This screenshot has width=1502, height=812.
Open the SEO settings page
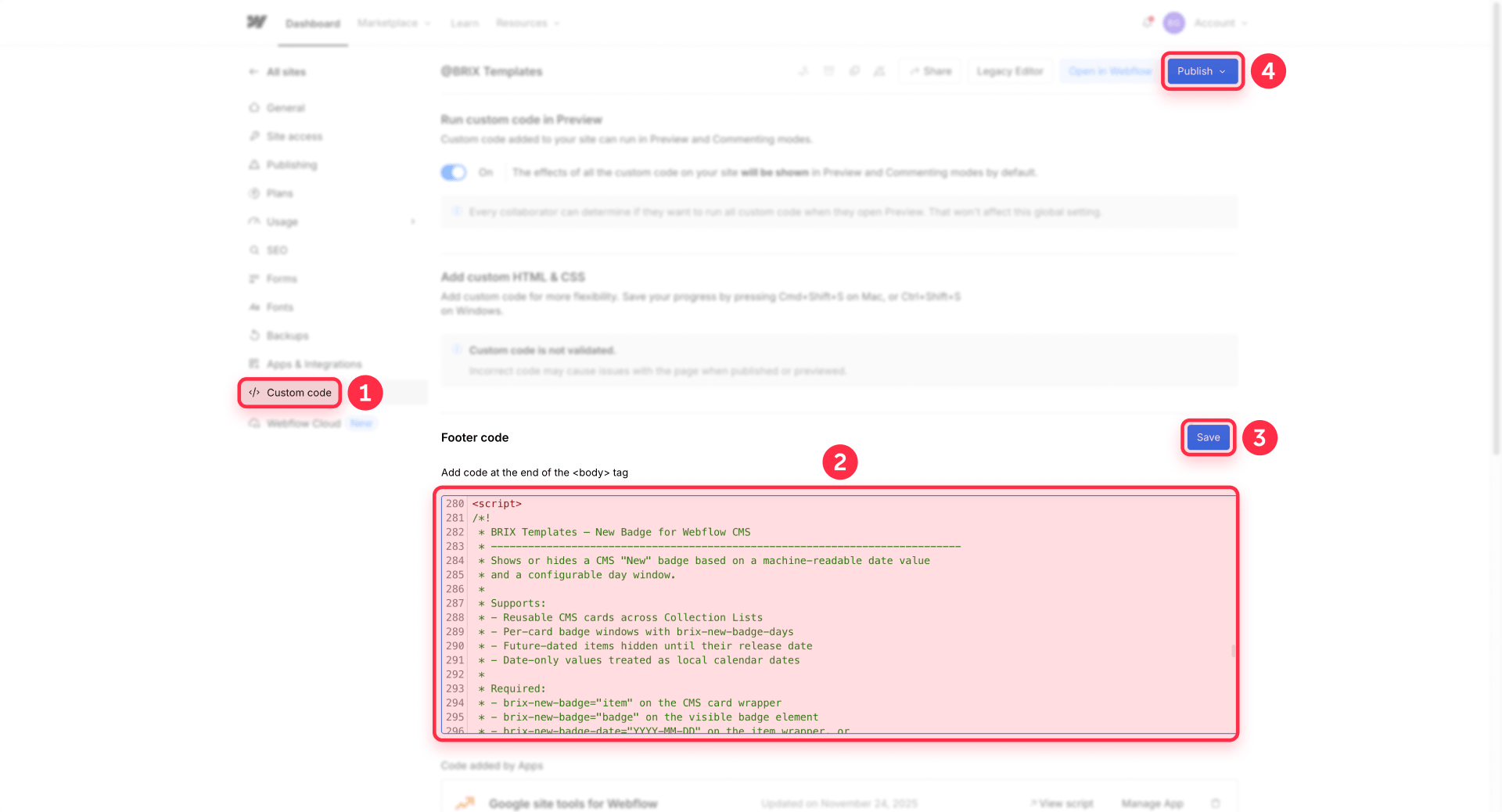point(277,250)
